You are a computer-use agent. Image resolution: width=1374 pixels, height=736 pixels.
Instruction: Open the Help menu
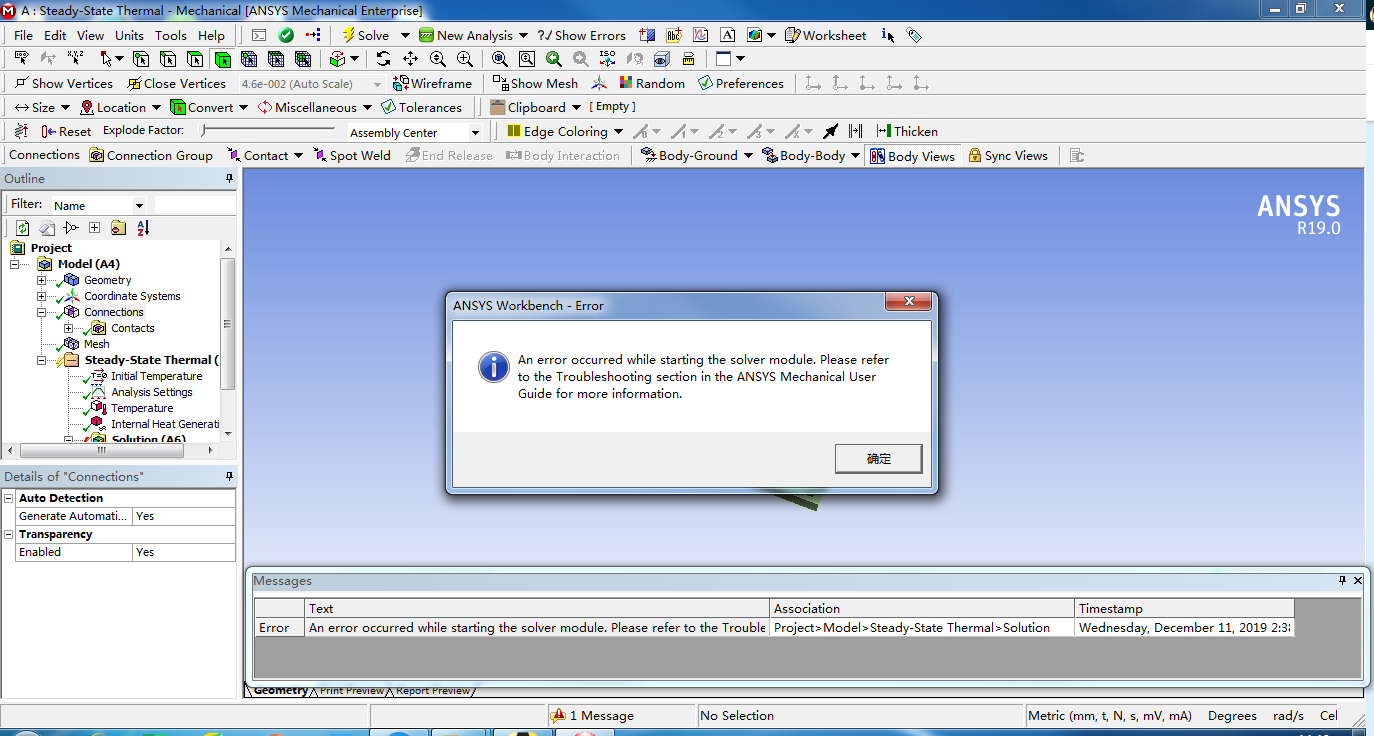point(211,35)
